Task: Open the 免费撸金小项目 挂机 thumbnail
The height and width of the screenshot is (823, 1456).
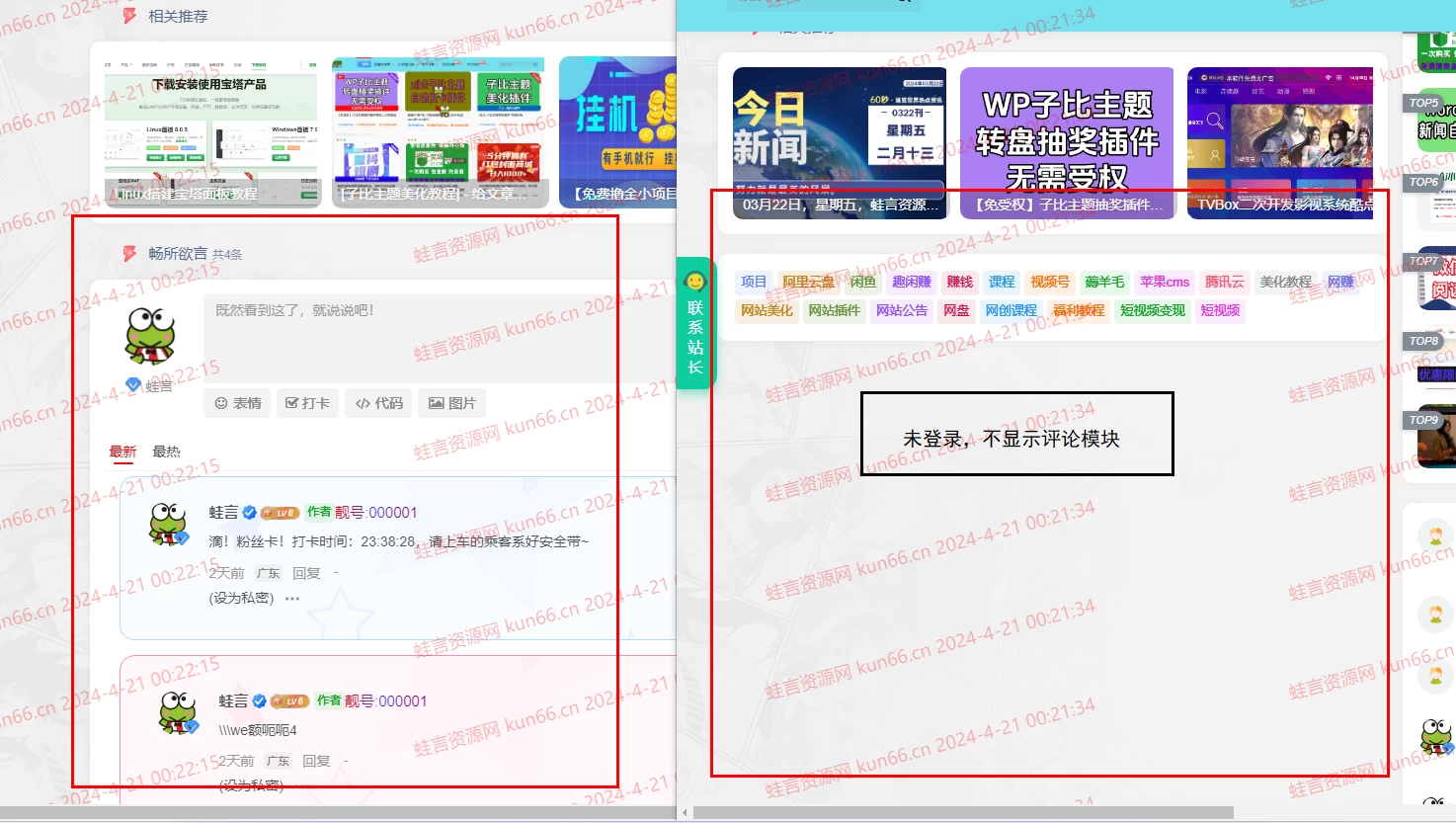Action: 617,131
